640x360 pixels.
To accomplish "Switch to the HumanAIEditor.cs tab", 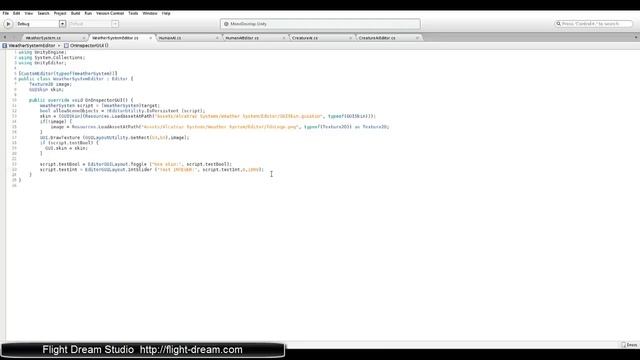I will click(242, 38).
